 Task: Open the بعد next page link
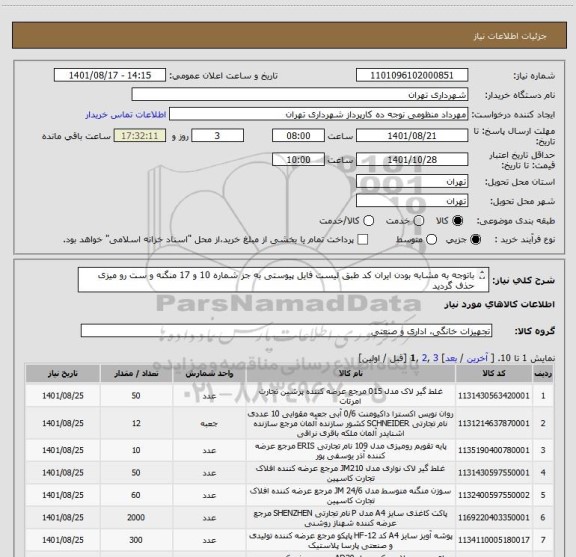click(451, 358)
